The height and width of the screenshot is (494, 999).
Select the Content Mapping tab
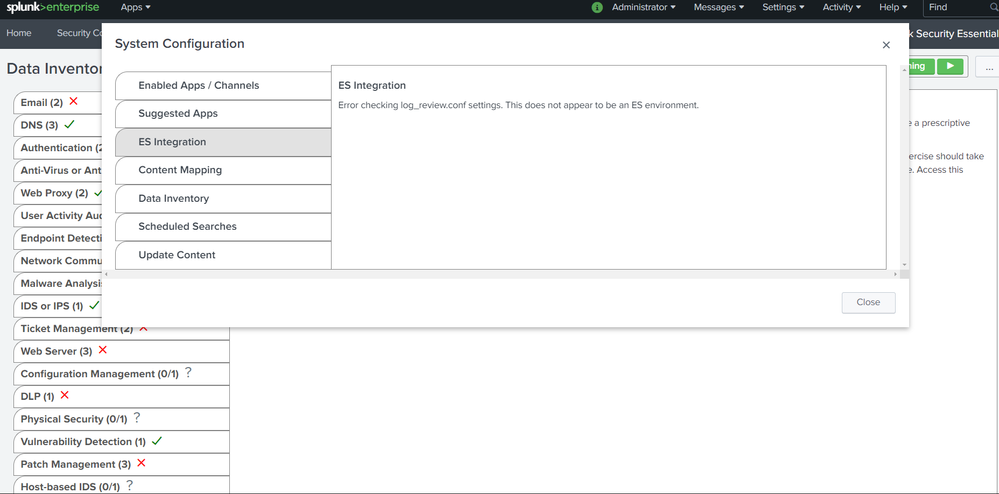223,170
